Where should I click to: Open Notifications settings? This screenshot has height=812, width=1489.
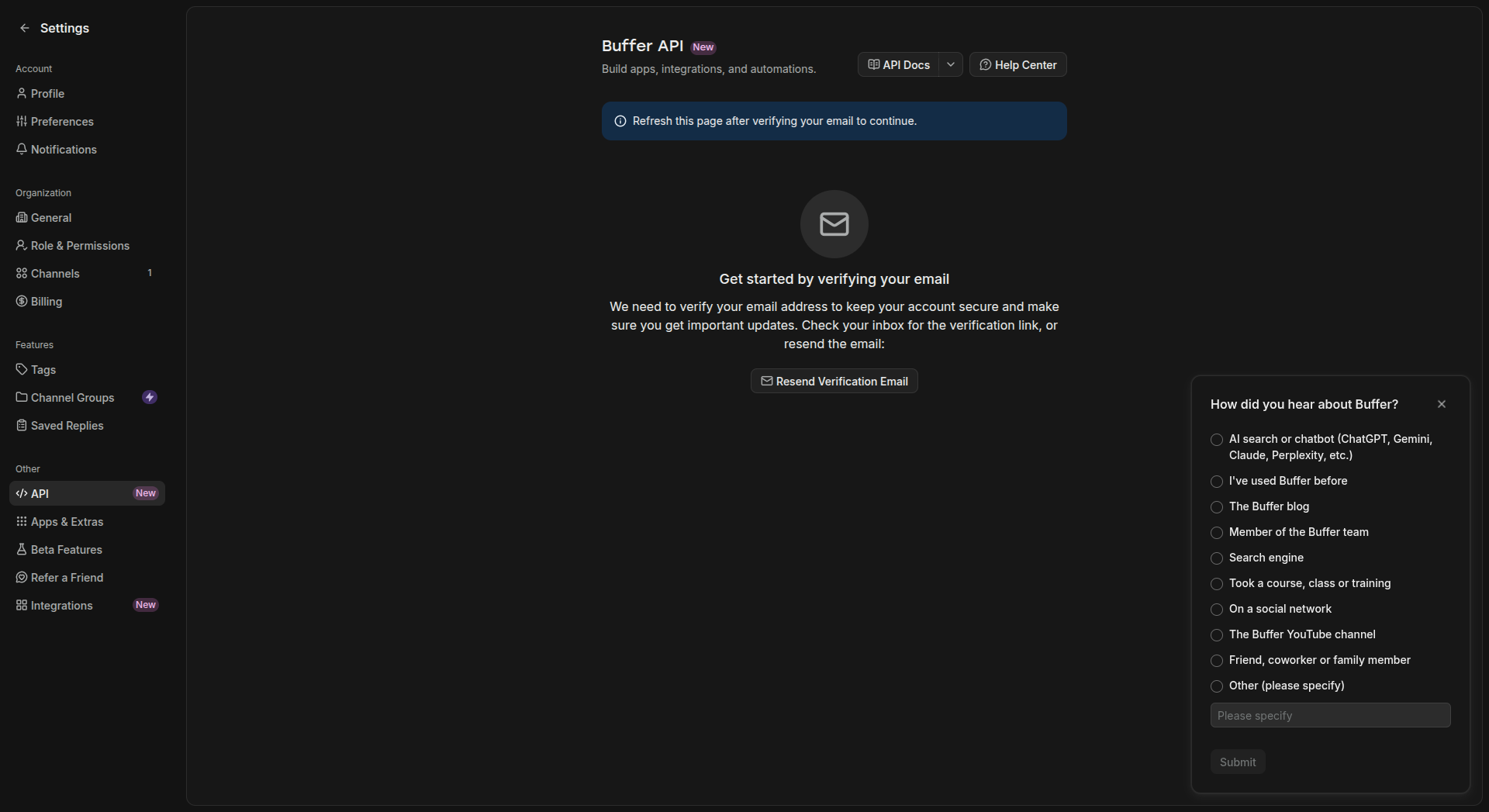87,149
